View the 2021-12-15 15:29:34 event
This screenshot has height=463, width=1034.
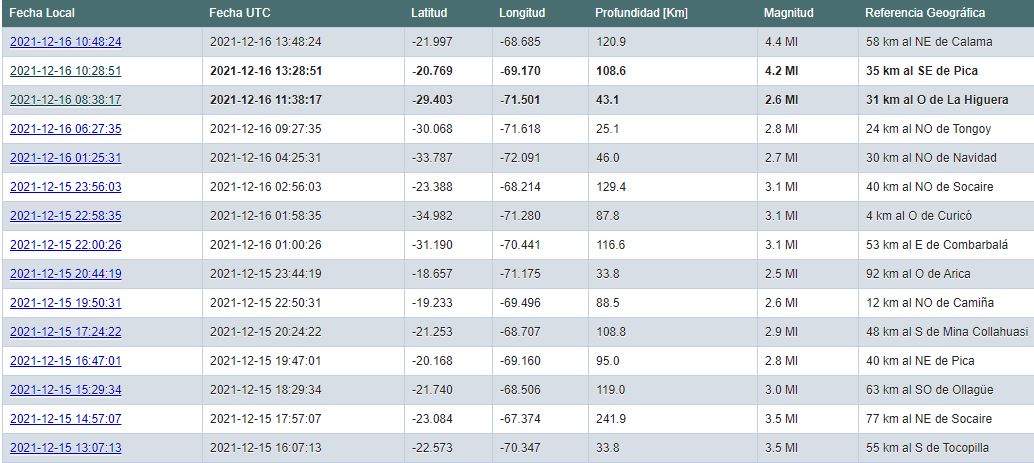point(65,390)
